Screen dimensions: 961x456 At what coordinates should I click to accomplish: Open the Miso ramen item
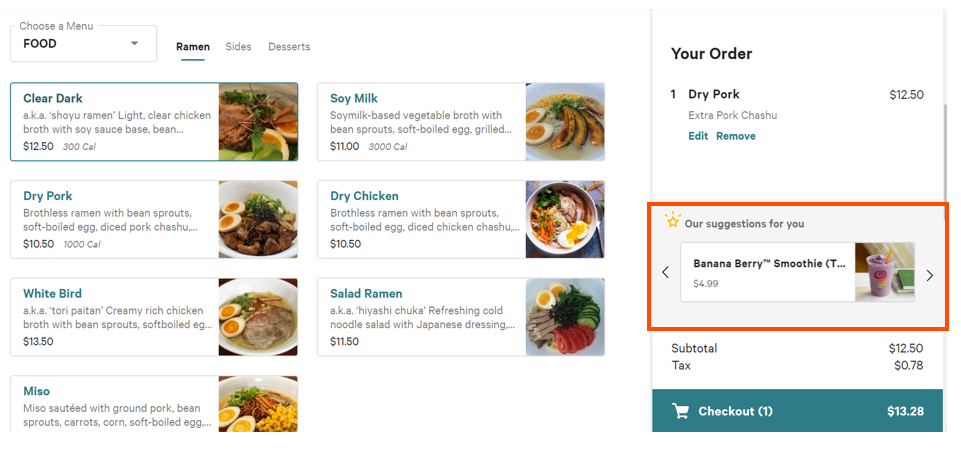pos(115,403)
